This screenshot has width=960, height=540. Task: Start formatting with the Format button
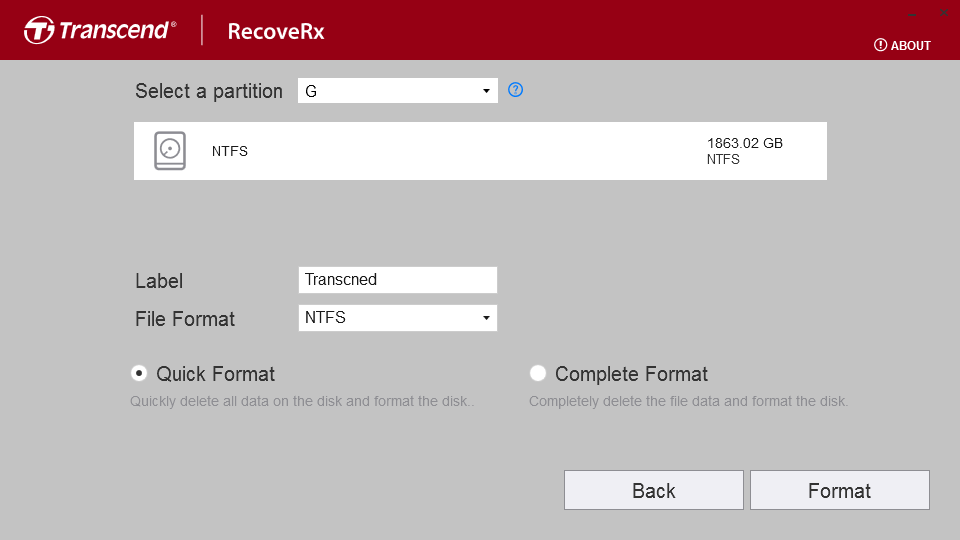(839, 490)
